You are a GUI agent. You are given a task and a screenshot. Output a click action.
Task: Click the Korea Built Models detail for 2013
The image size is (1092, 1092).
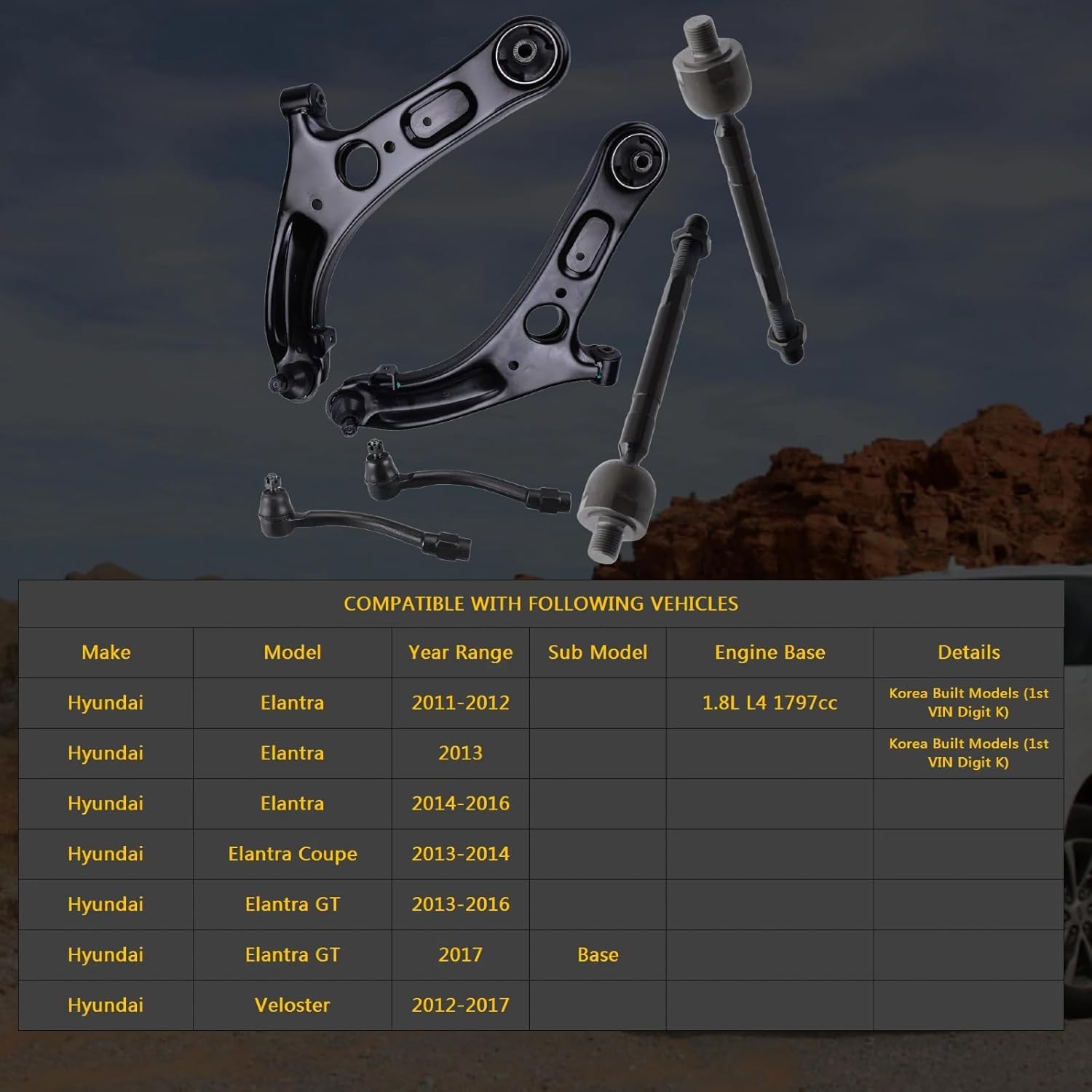tap(969, 753)
